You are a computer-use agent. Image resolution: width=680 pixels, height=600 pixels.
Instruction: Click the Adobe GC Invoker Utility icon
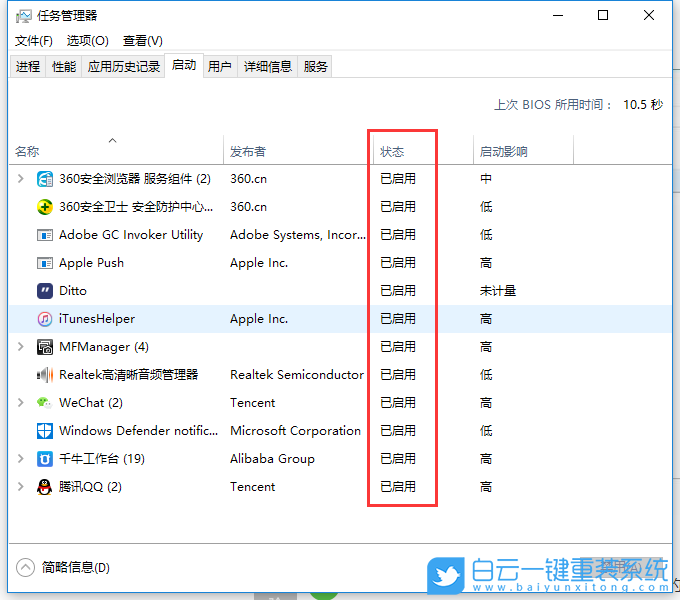coord(45,235)
